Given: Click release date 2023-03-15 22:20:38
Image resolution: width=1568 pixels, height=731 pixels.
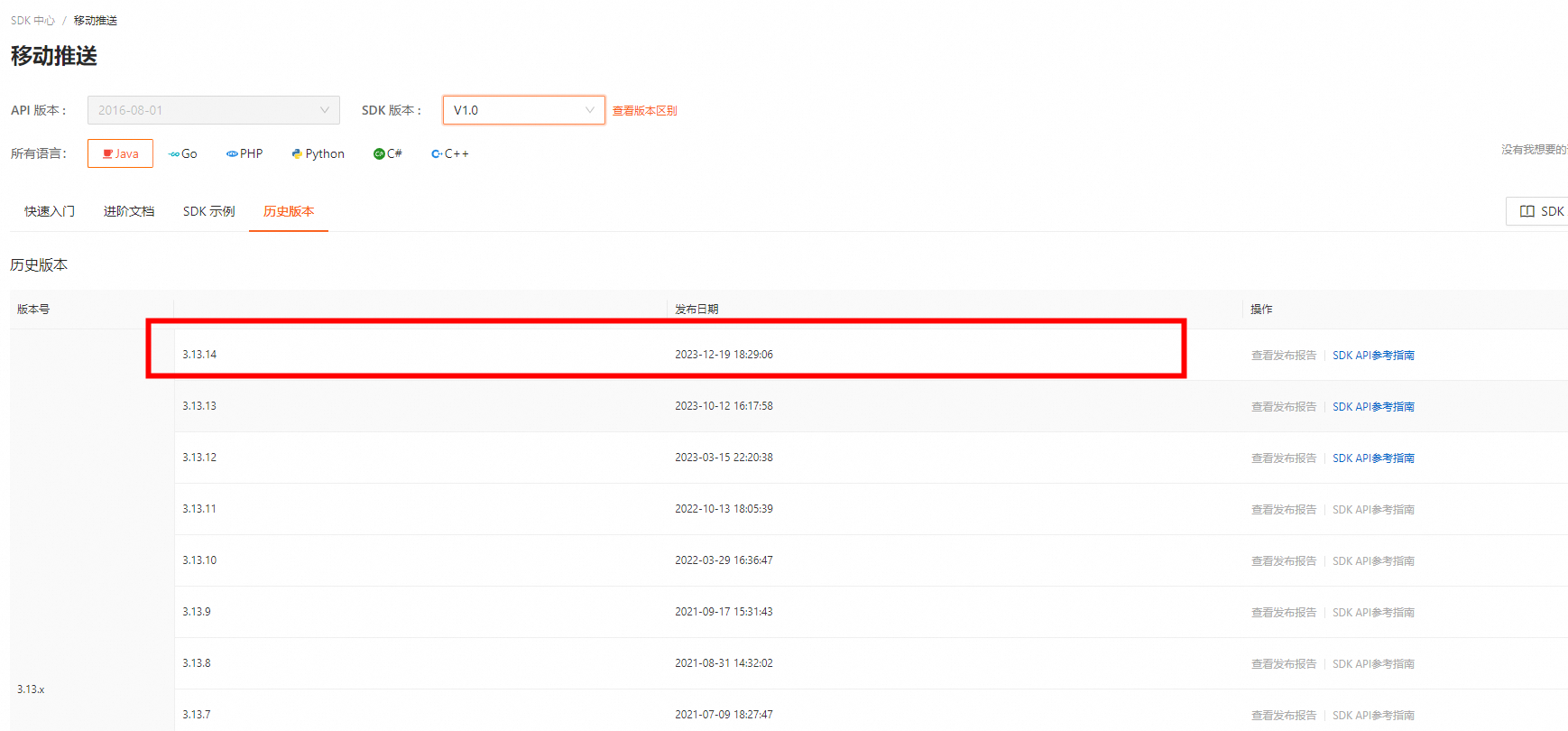Looking at the screenshot, I should tap(724, 458).
